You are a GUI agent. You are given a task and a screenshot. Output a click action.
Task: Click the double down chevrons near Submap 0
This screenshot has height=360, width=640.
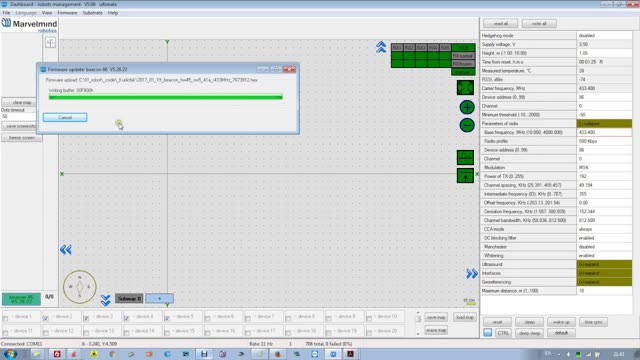coord(106,301)
